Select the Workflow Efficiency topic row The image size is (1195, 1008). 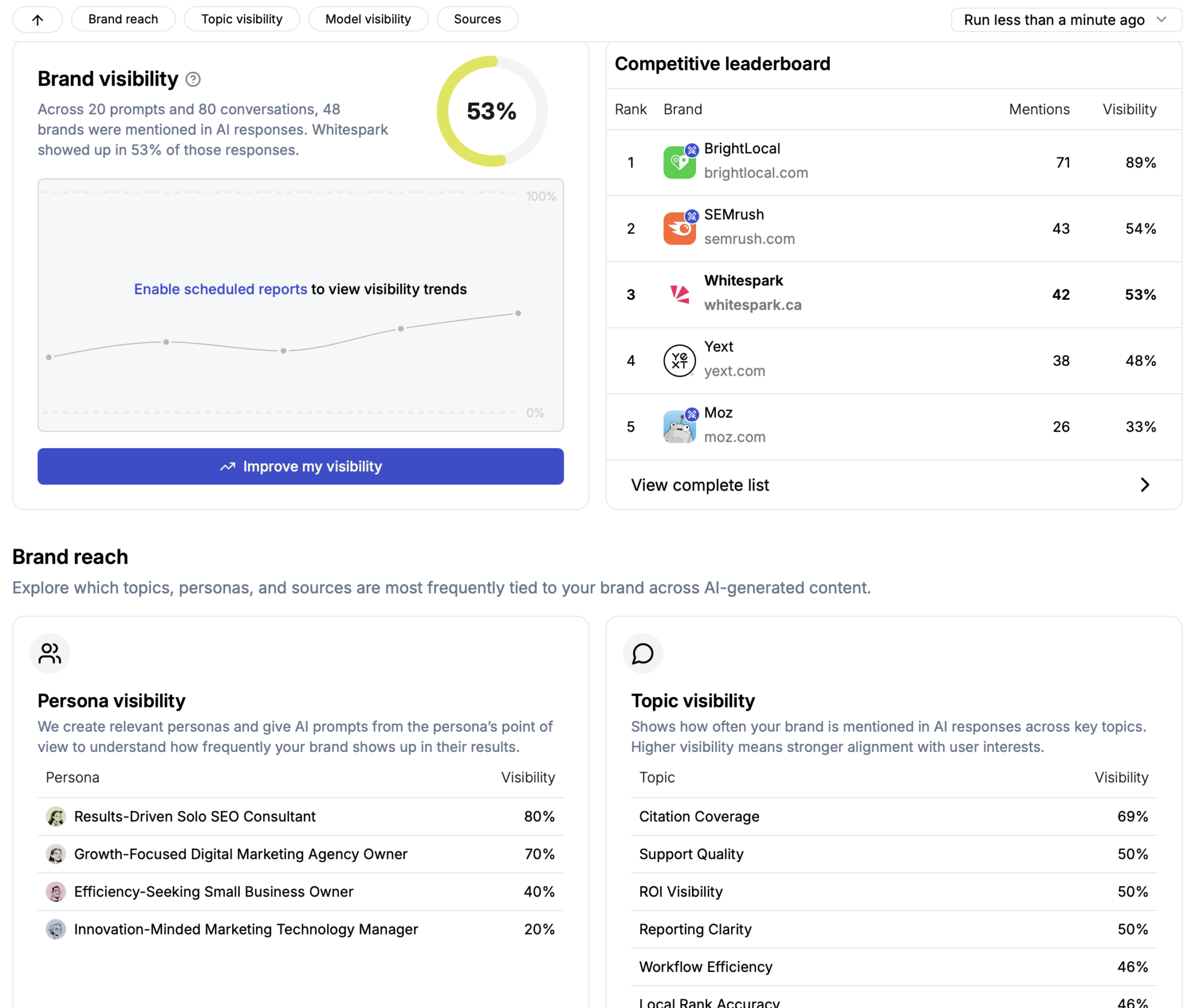(x=894, y=967)
